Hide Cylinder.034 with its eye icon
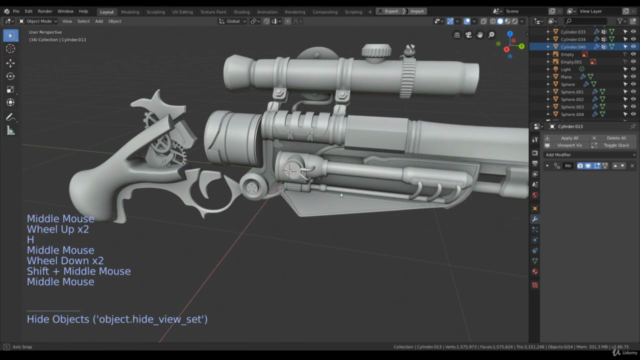The width and height of the screenshot is (640, 360). click(633, 39)
